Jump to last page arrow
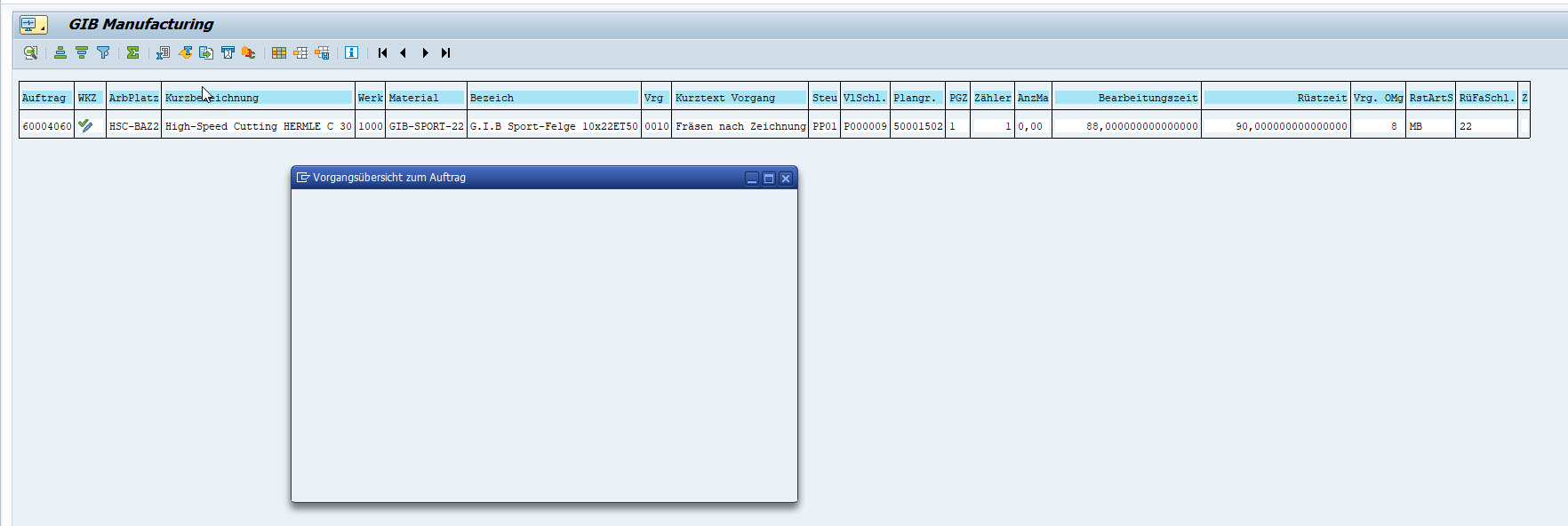The height and width of the screenshot is (526, 1568). click(446, 53)
